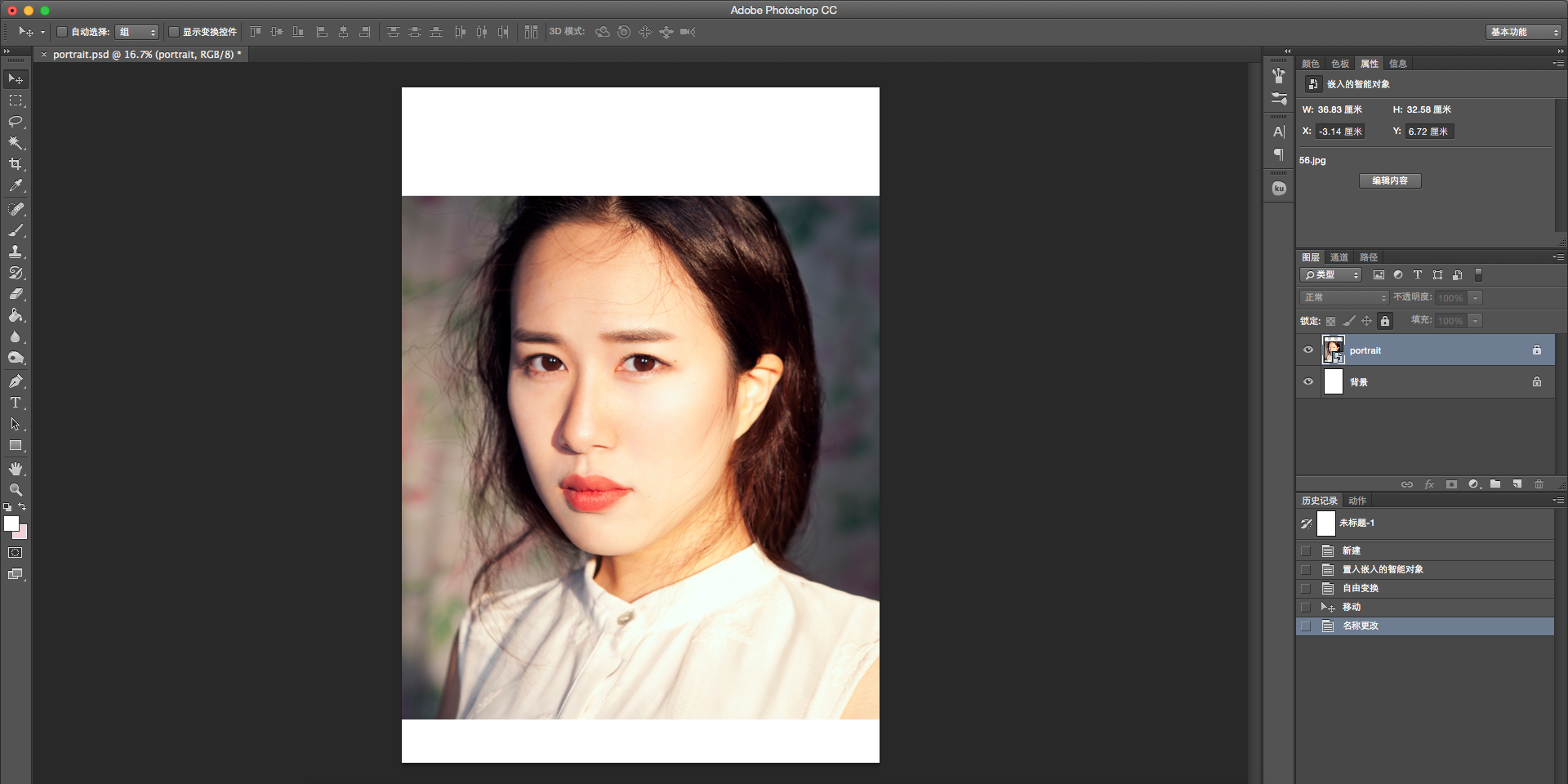Toggle lock transparent pixels
Screen dimensions: 1568x784
coord(1331,321)
